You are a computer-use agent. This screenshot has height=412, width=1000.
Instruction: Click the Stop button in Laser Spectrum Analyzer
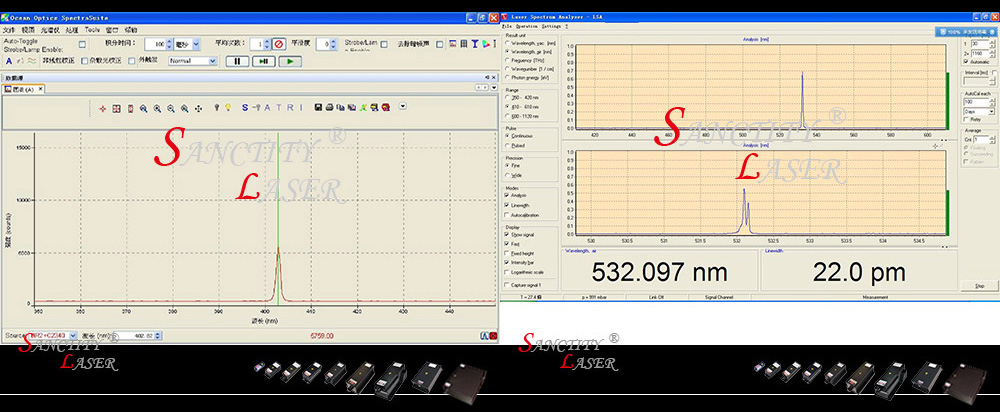[x=980, y=286]
